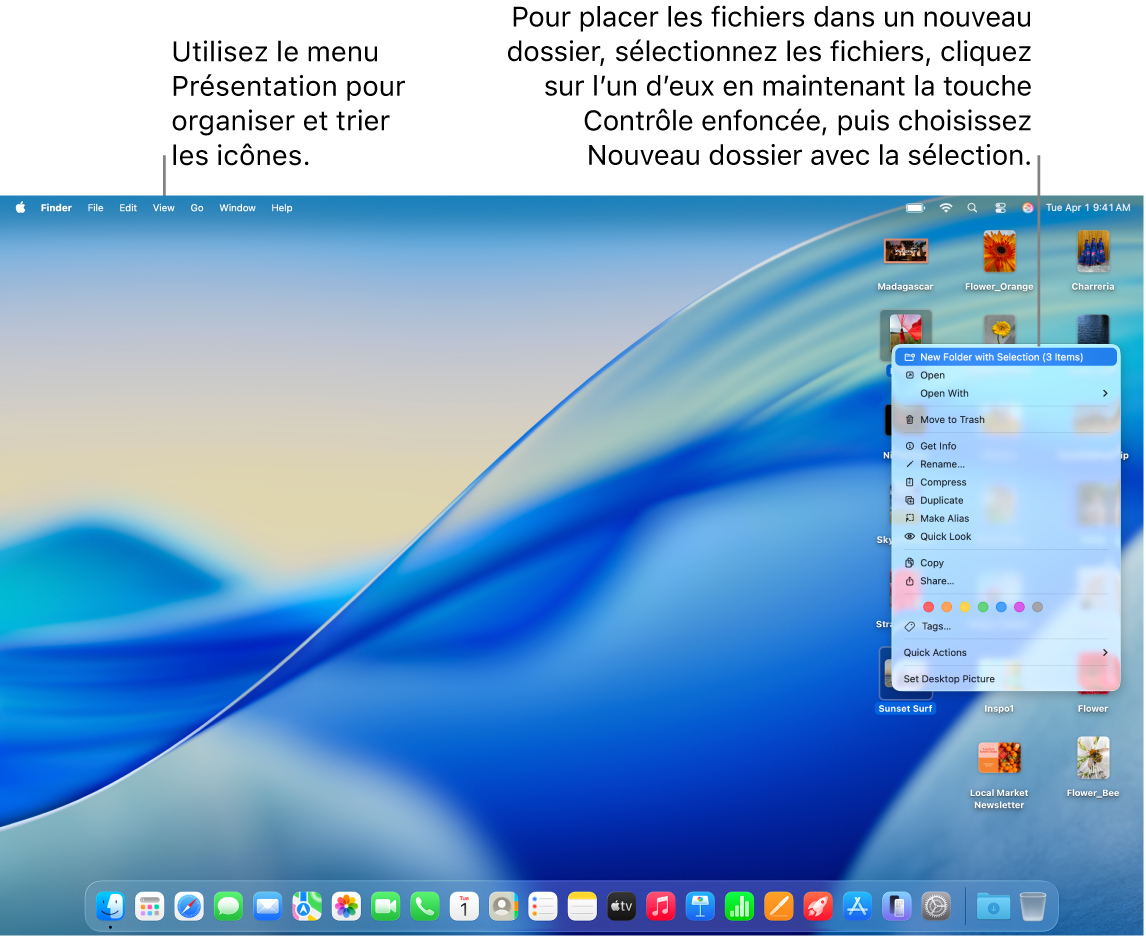Expand the Open With submenu
1146x936 pixels.
pyautogui.click(x=1005, y=393)
